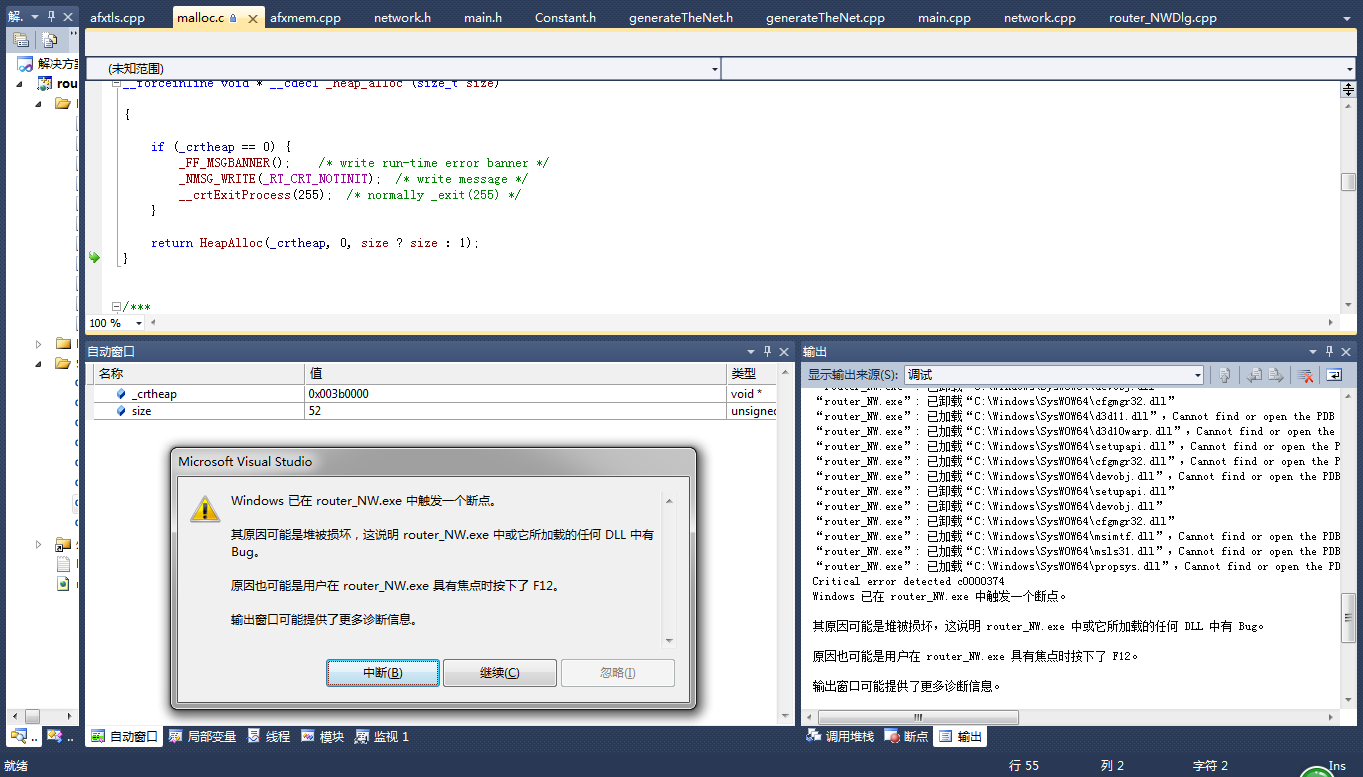Clear all output with the red X icon
Image resolution: width=1363 pixels, height=777 pixels.
pyautogui.click(x=1305, y=375)
